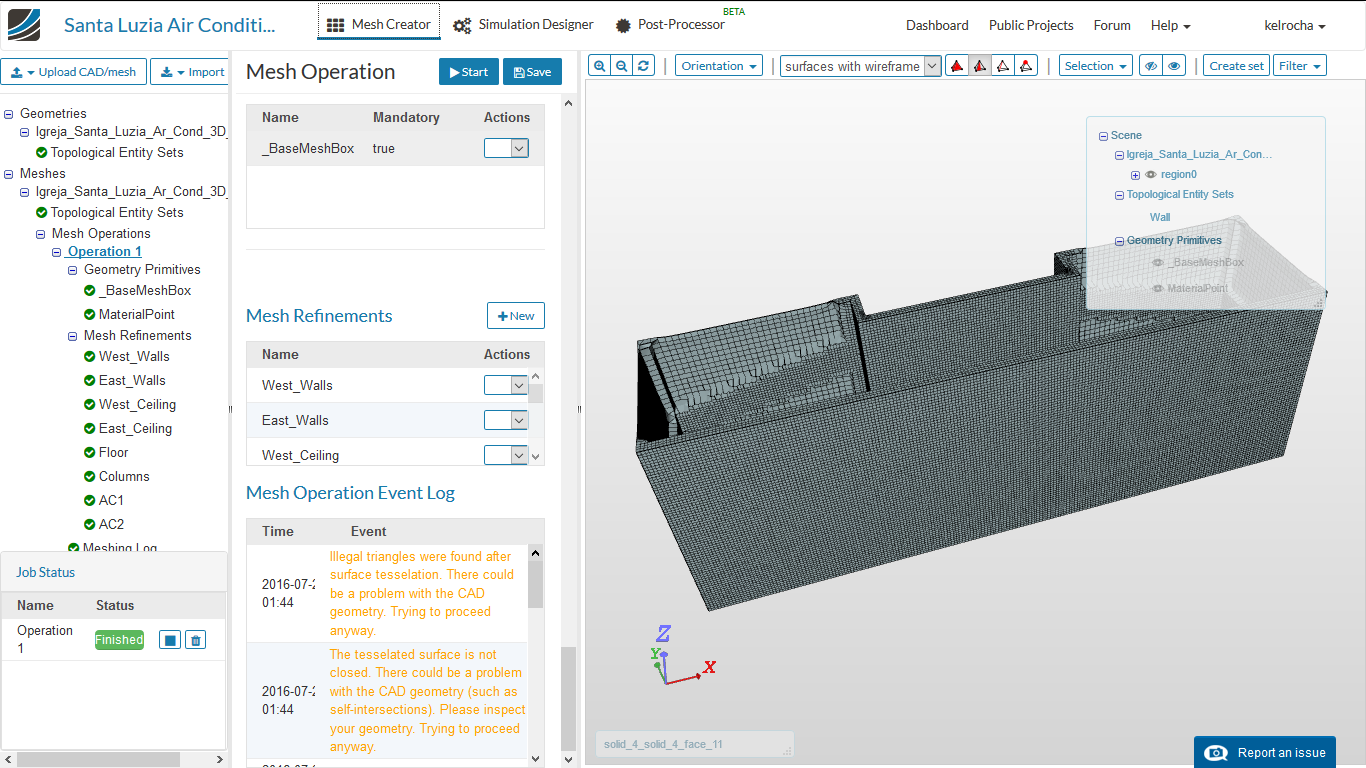The height and width of the screenshot is (768, 1366).
Task: Toggle region0 visibility eye in Scene tree
Action: [x=1150, y=175]
